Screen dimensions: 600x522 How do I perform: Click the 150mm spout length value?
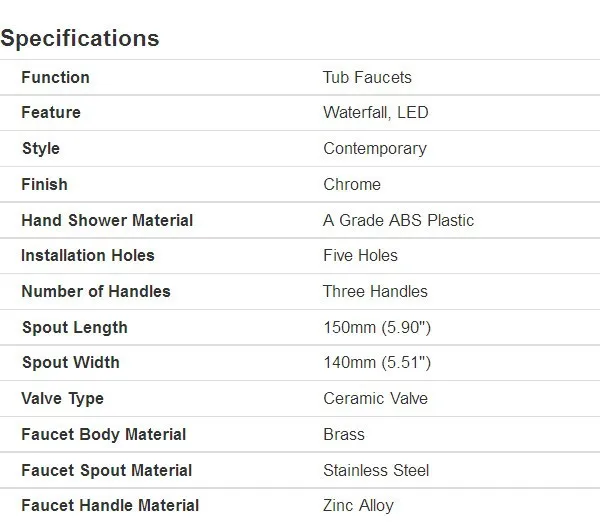(x=377, y=328)
